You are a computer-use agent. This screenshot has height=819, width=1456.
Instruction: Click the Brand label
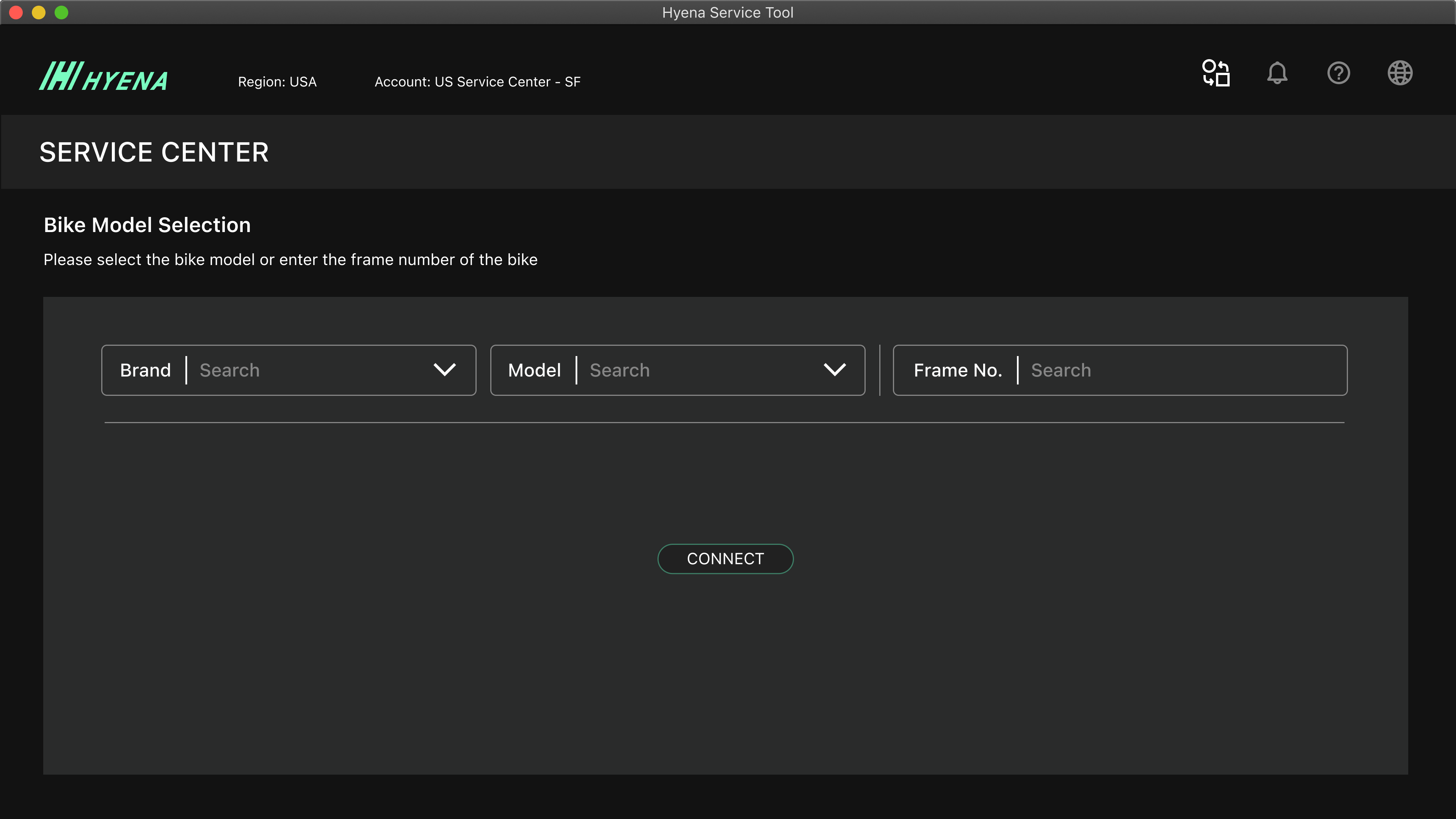pyautogui.click(x=145, y=370)
